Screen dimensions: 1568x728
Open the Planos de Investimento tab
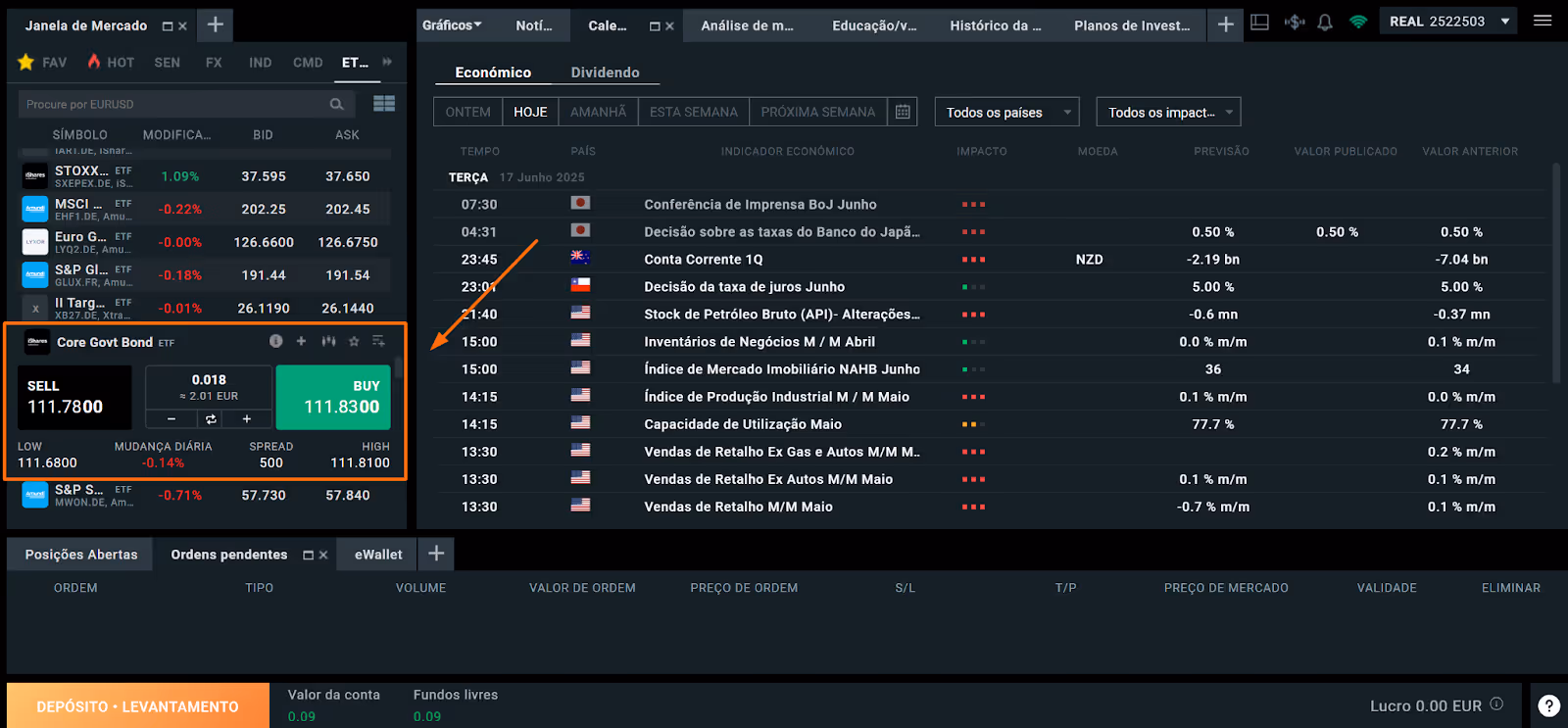[1132, 25]
